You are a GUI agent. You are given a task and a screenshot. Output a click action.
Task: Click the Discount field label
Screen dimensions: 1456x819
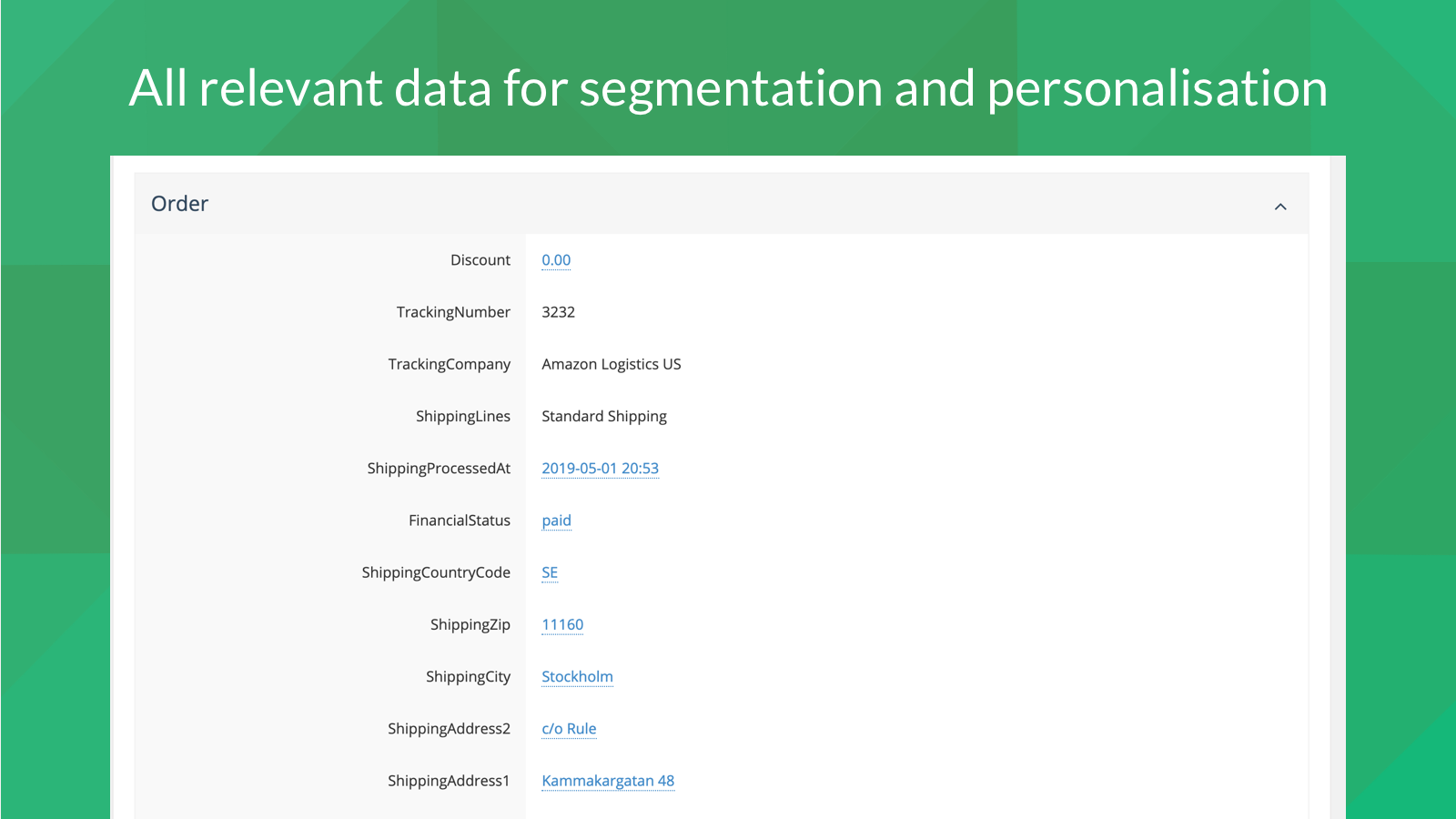click(x=480, y=260)
